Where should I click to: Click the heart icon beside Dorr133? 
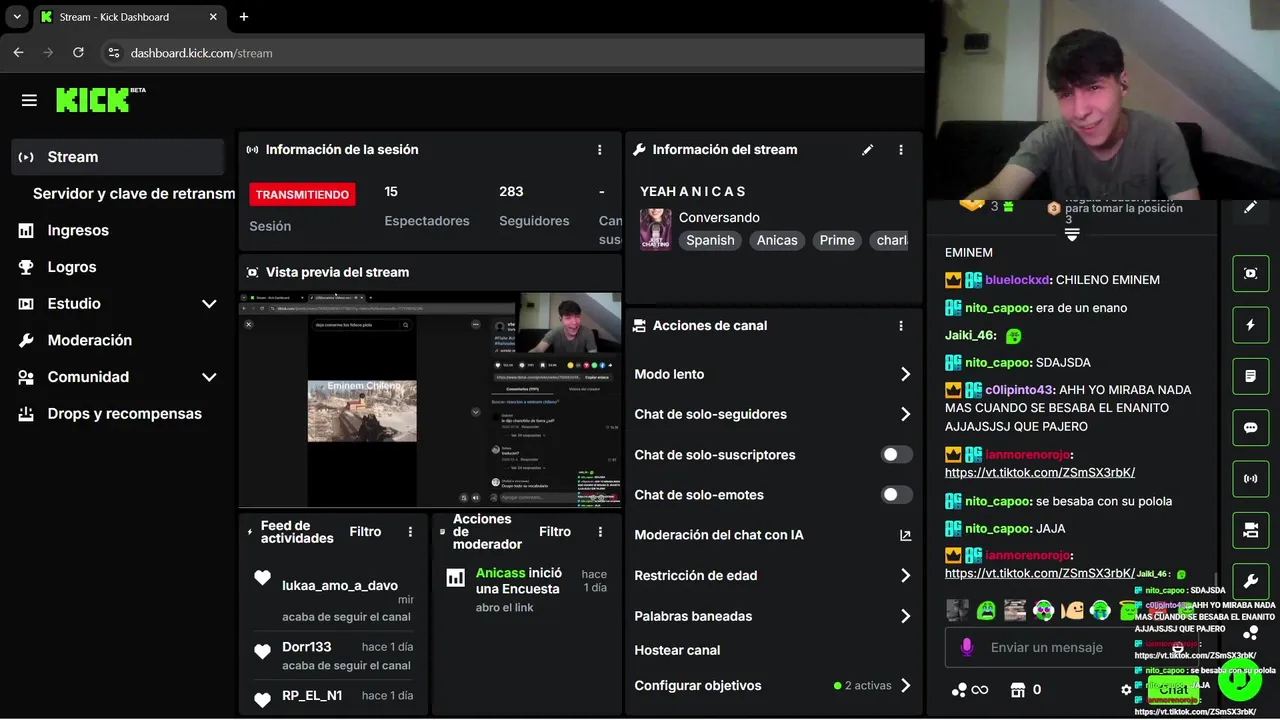pos(262,652)
